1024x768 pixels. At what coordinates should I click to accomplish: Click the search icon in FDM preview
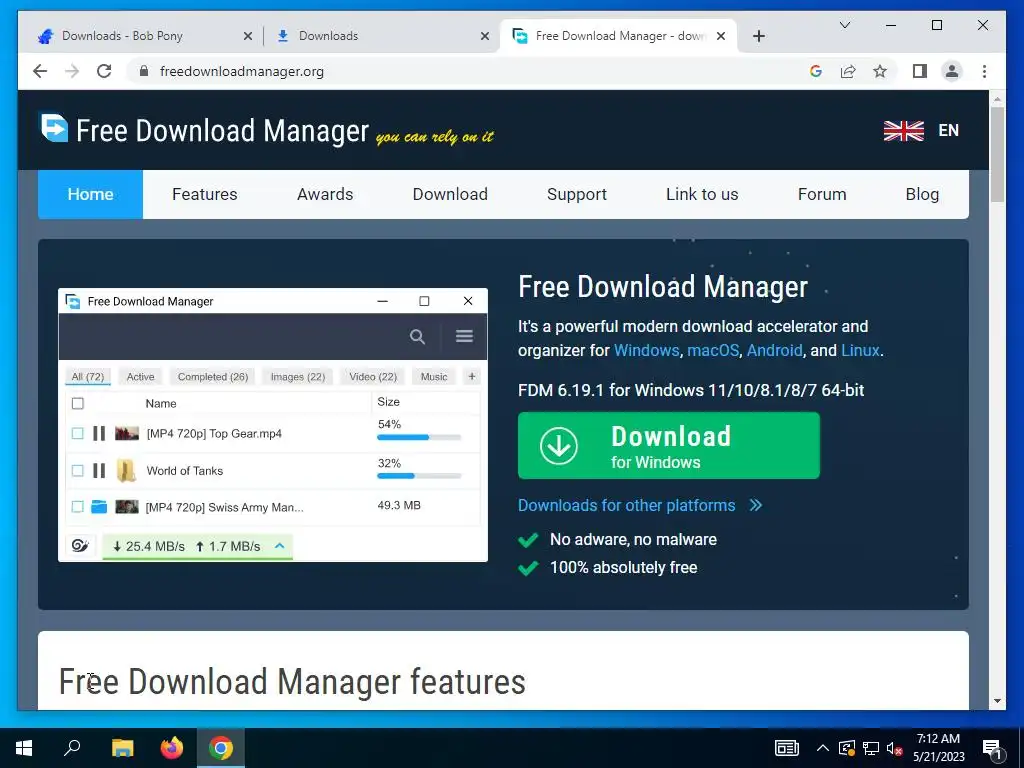coord(417,336)
